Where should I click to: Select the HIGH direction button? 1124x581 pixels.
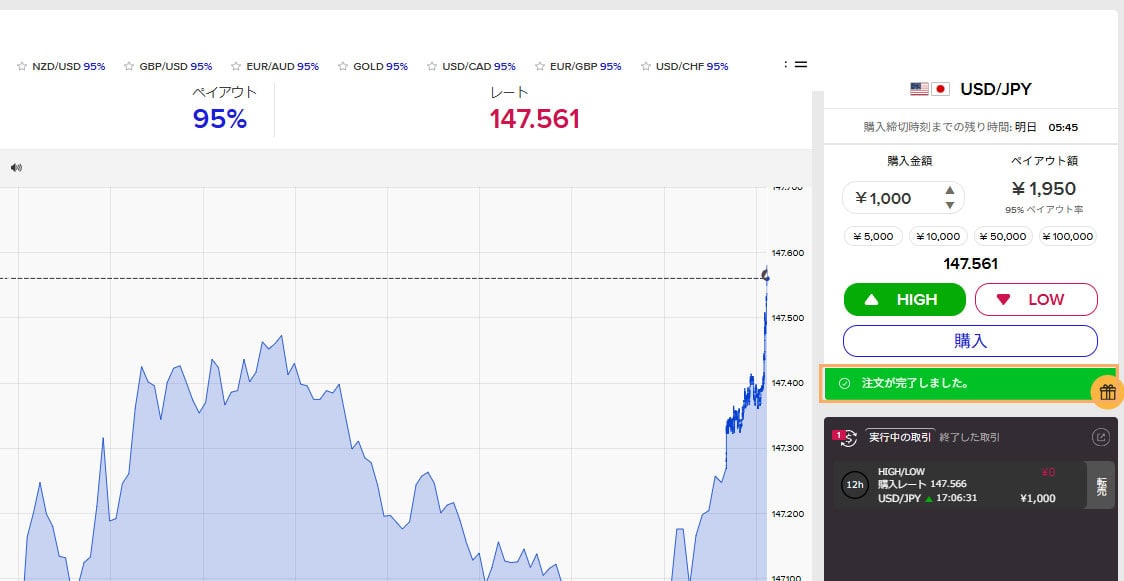click(x=905, y=299)
